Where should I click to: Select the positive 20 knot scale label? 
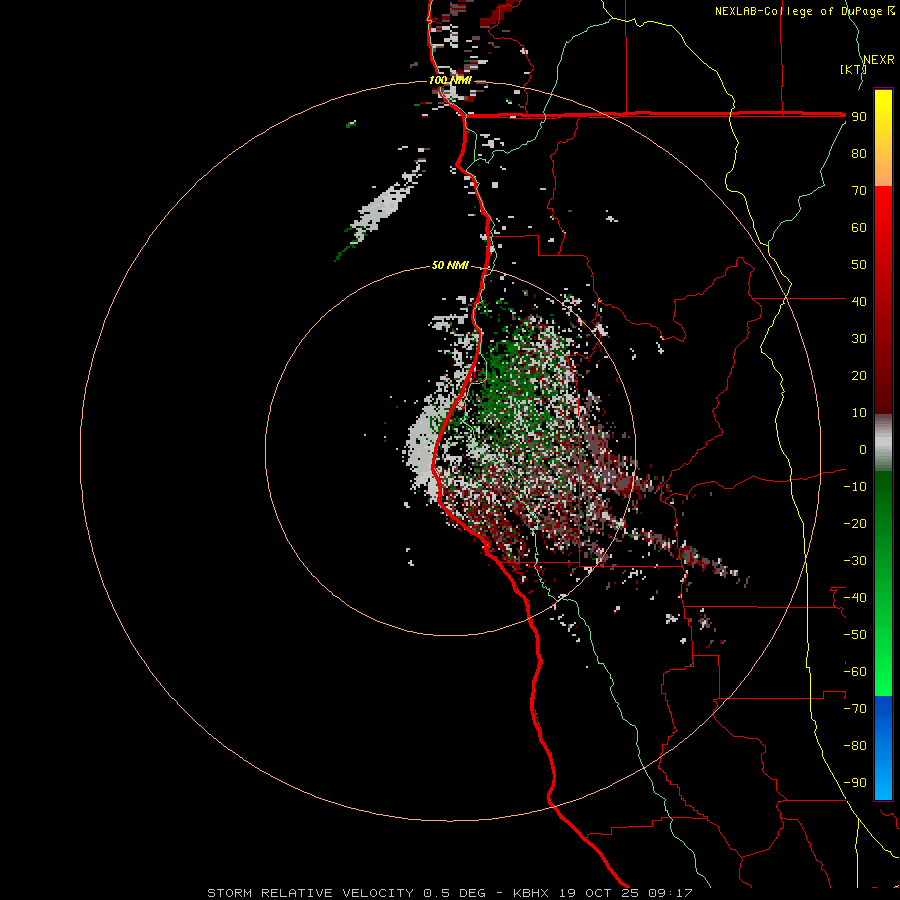859,376
